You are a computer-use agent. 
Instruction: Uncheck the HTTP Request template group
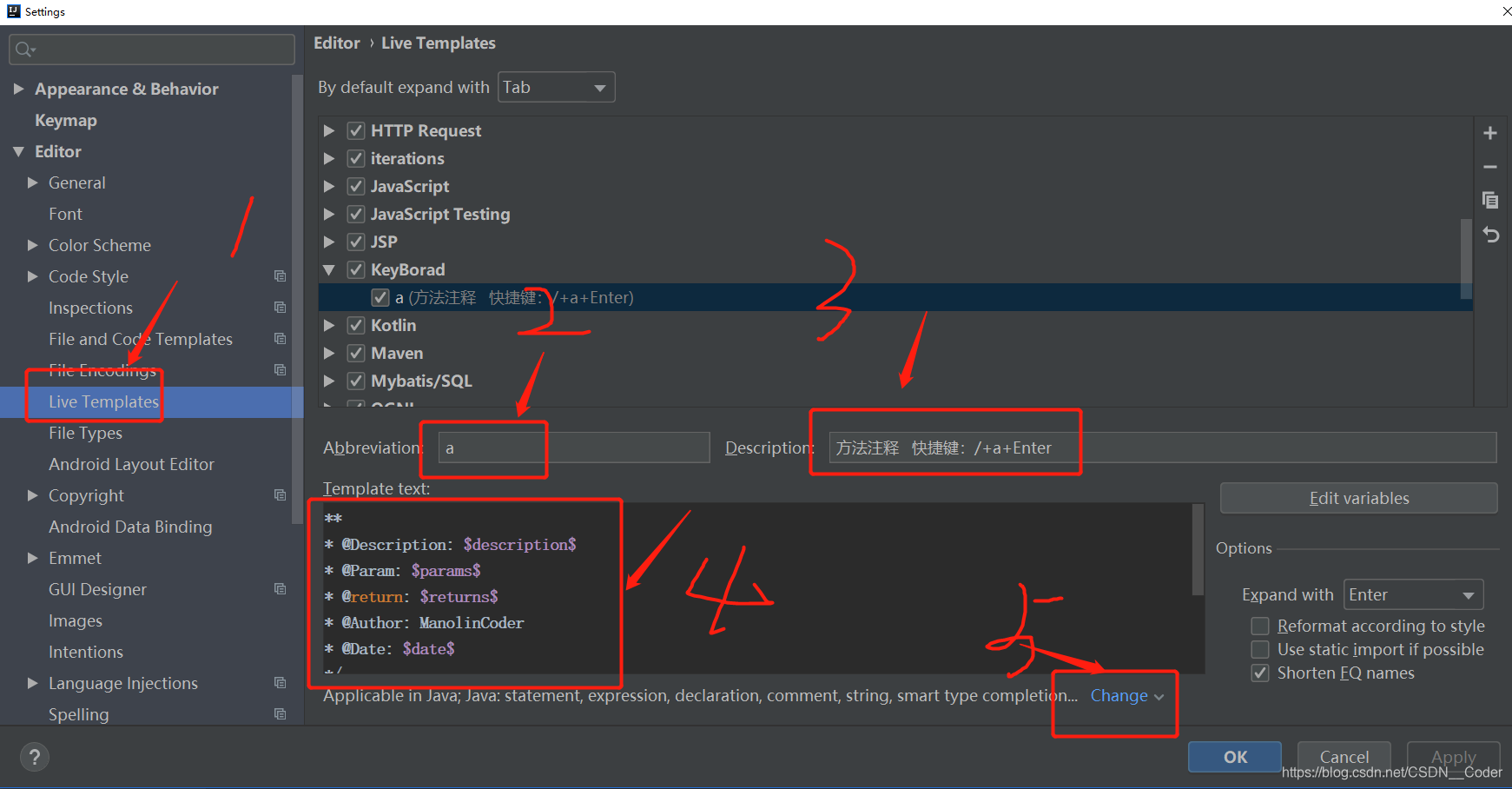pyautogui.click(x=355, y=130)
